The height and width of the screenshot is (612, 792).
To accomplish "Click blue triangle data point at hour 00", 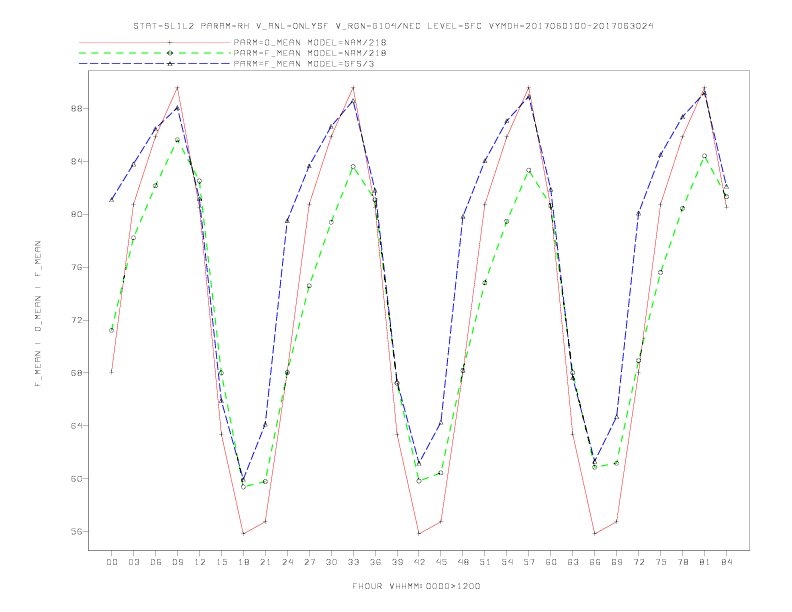I will pos(112,200).
